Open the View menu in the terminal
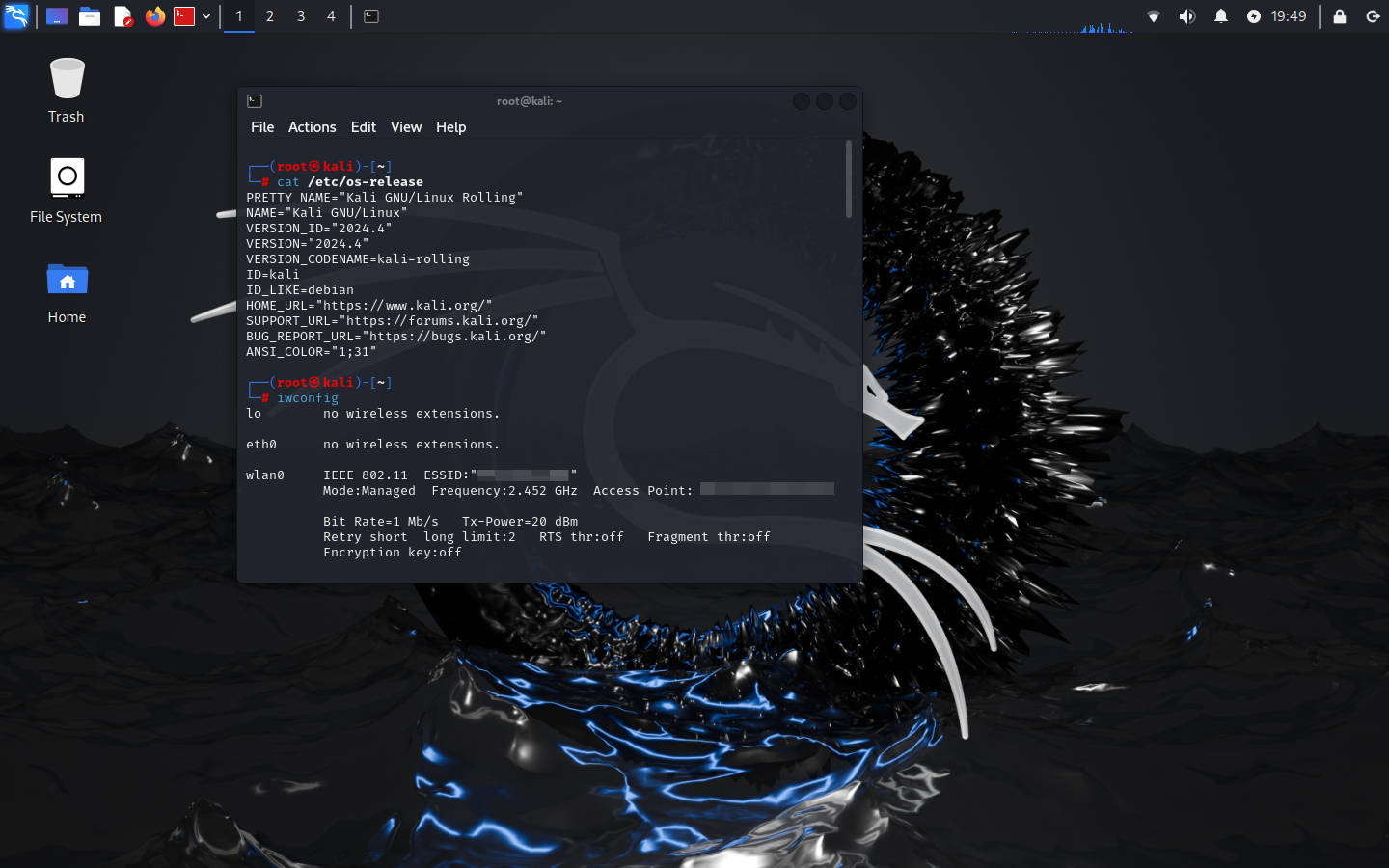The image size is (1389, 868). coord(406,127)
